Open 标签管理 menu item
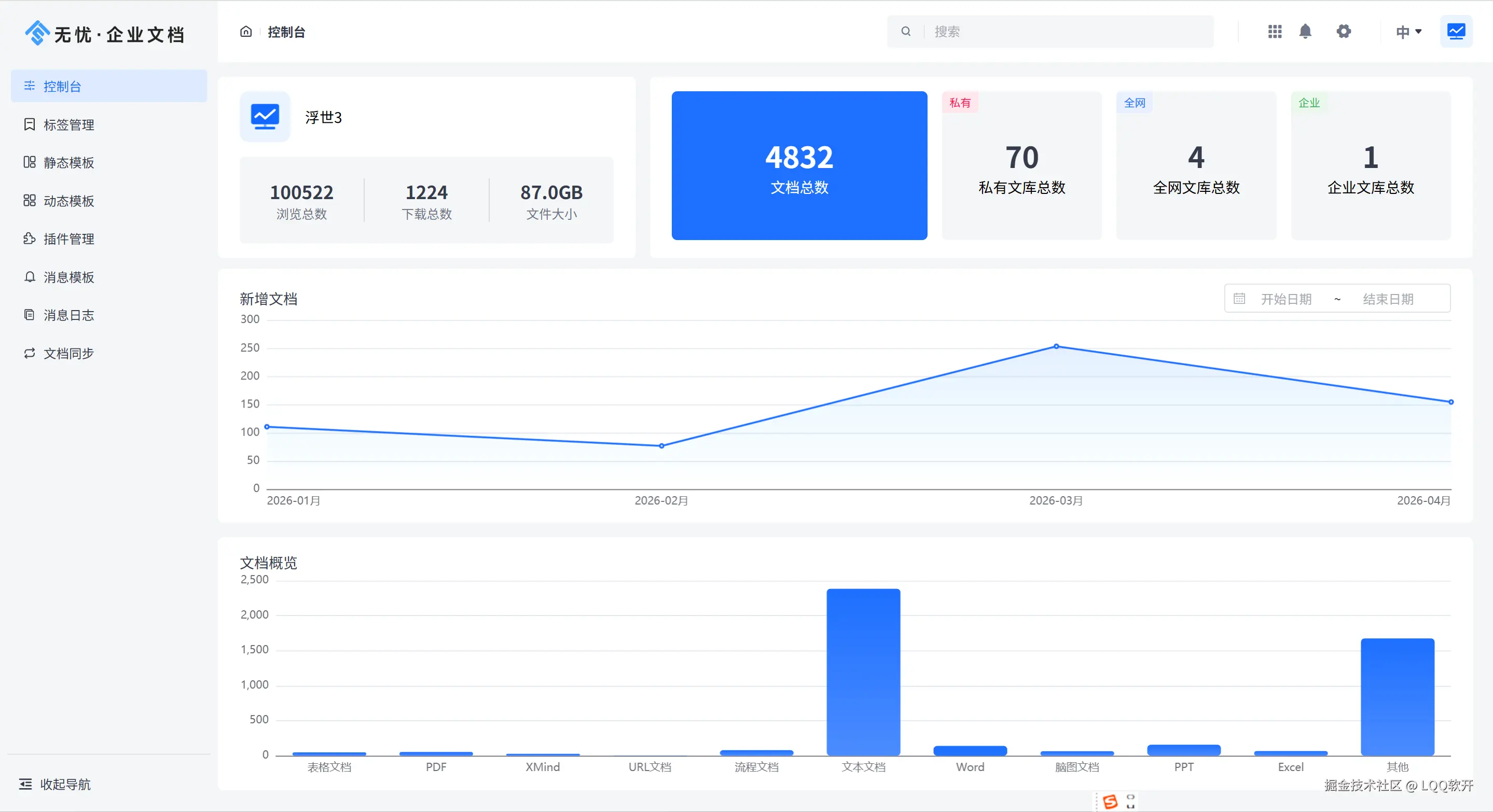 68,124
